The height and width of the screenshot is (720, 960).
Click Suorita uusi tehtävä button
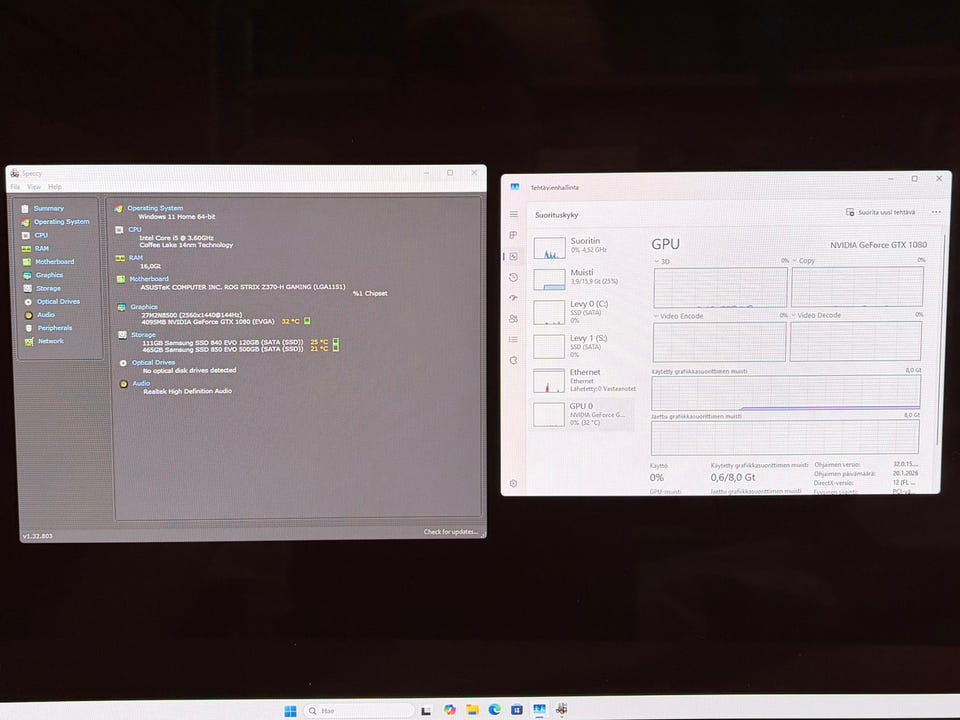pos(880,212)
